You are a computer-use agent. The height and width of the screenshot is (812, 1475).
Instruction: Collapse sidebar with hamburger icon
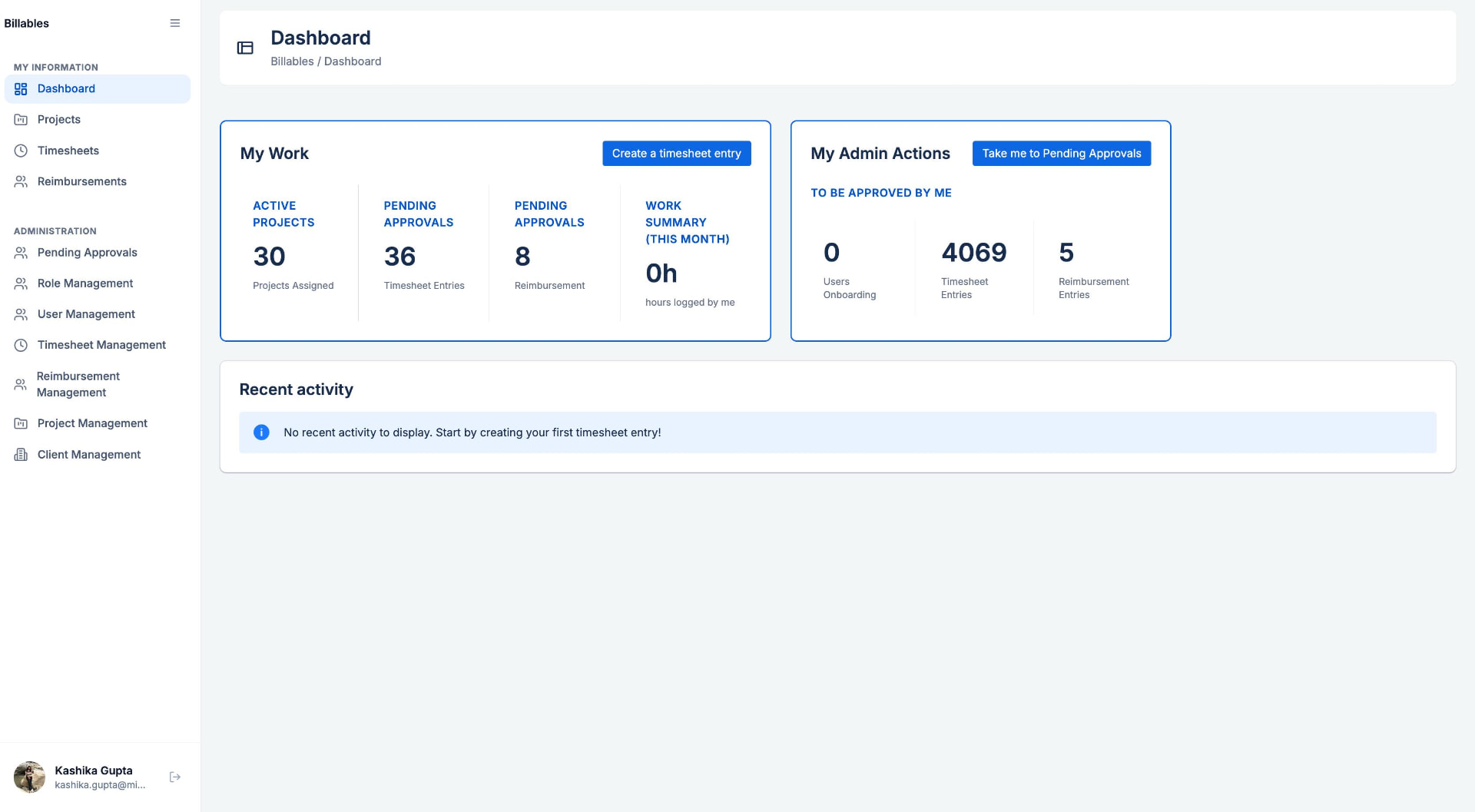(175, 23)
